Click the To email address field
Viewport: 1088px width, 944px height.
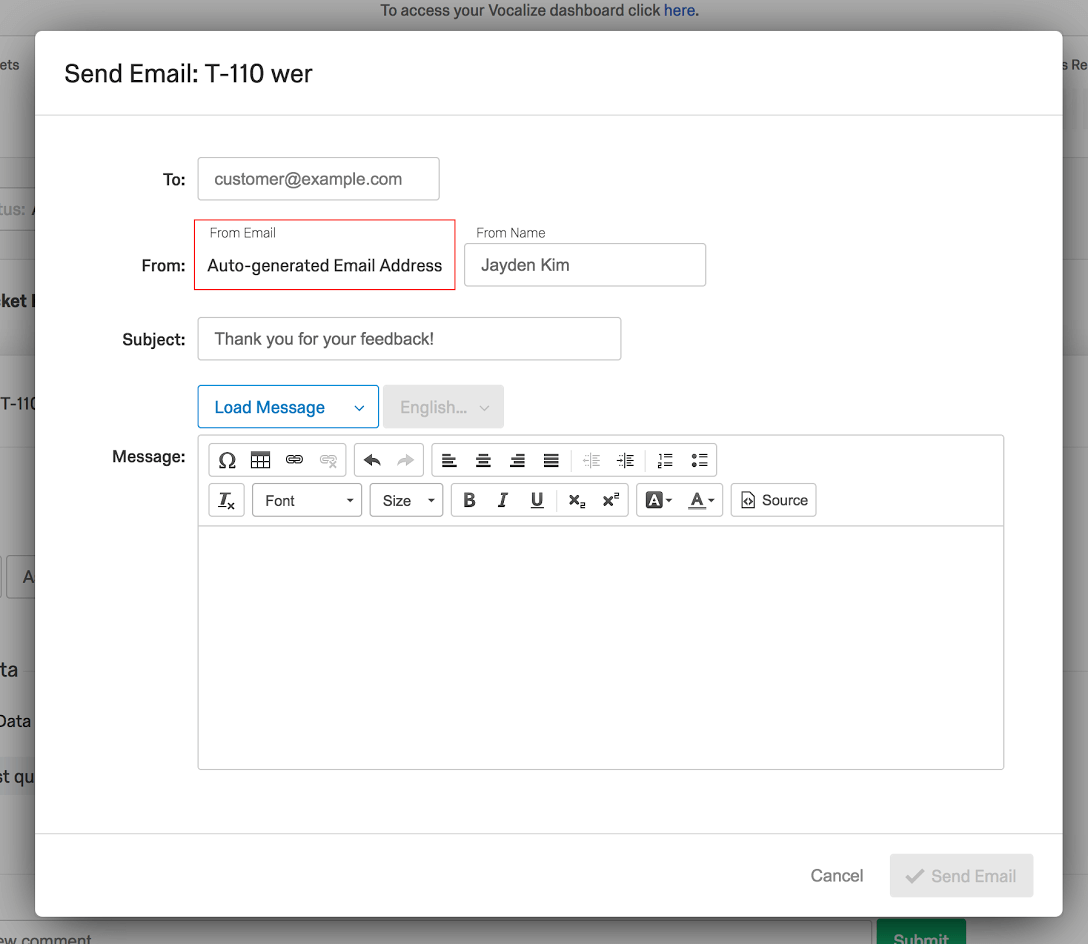pyautogui.click(x=318, y=179)
